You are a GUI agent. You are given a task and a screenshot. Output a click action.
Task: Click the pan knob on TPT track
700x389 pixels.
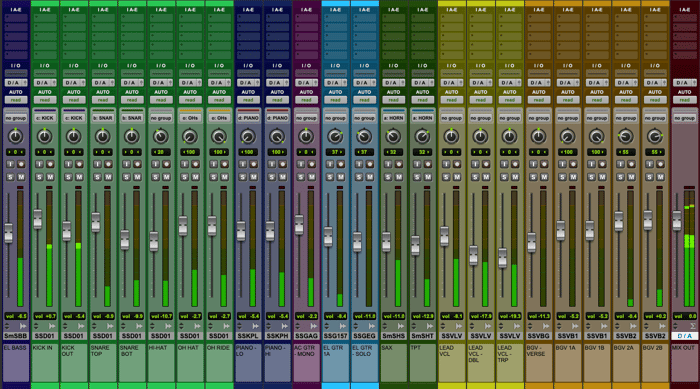click(x=422, y=136)
